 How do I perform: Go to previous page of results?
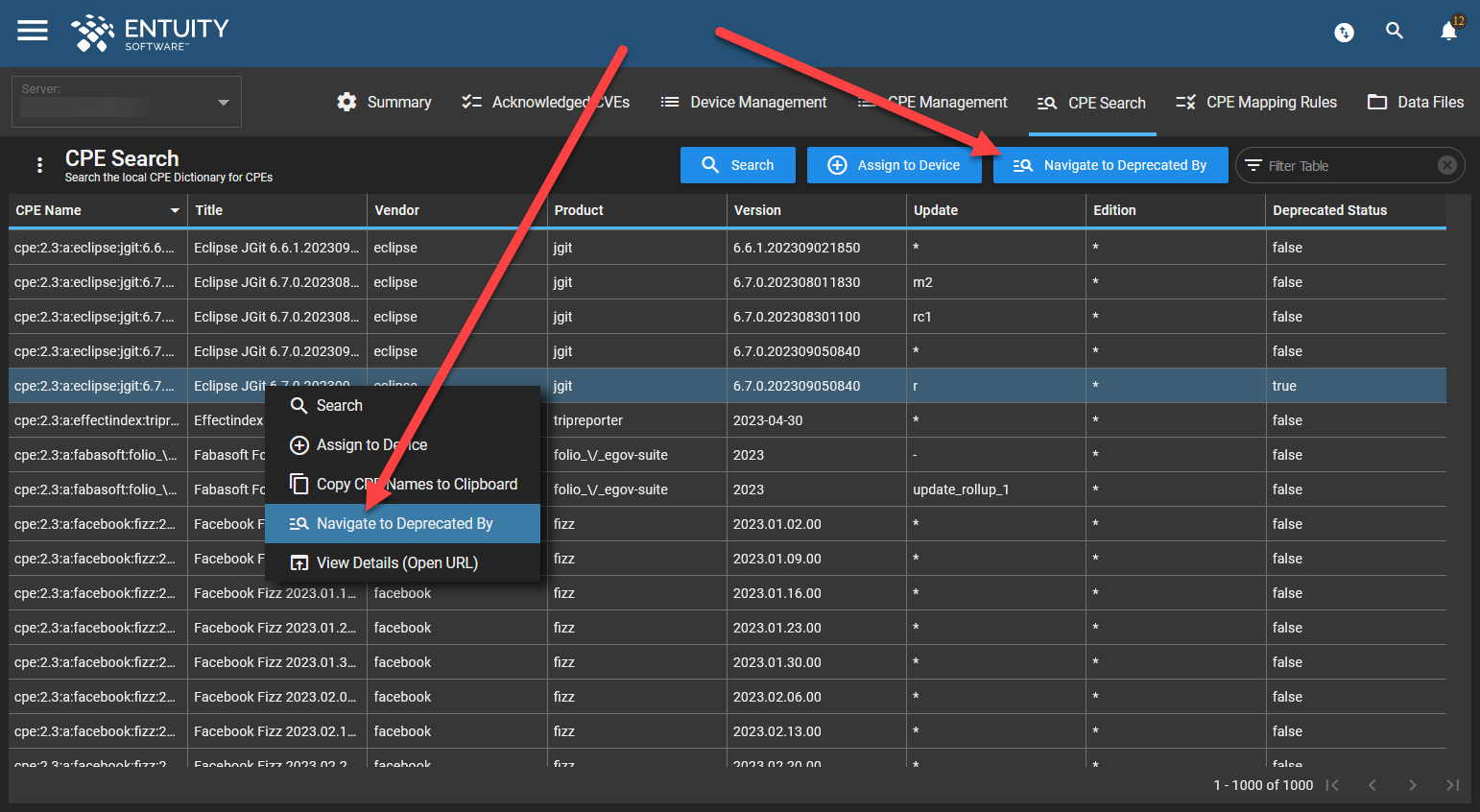[x=1373, y=785]
